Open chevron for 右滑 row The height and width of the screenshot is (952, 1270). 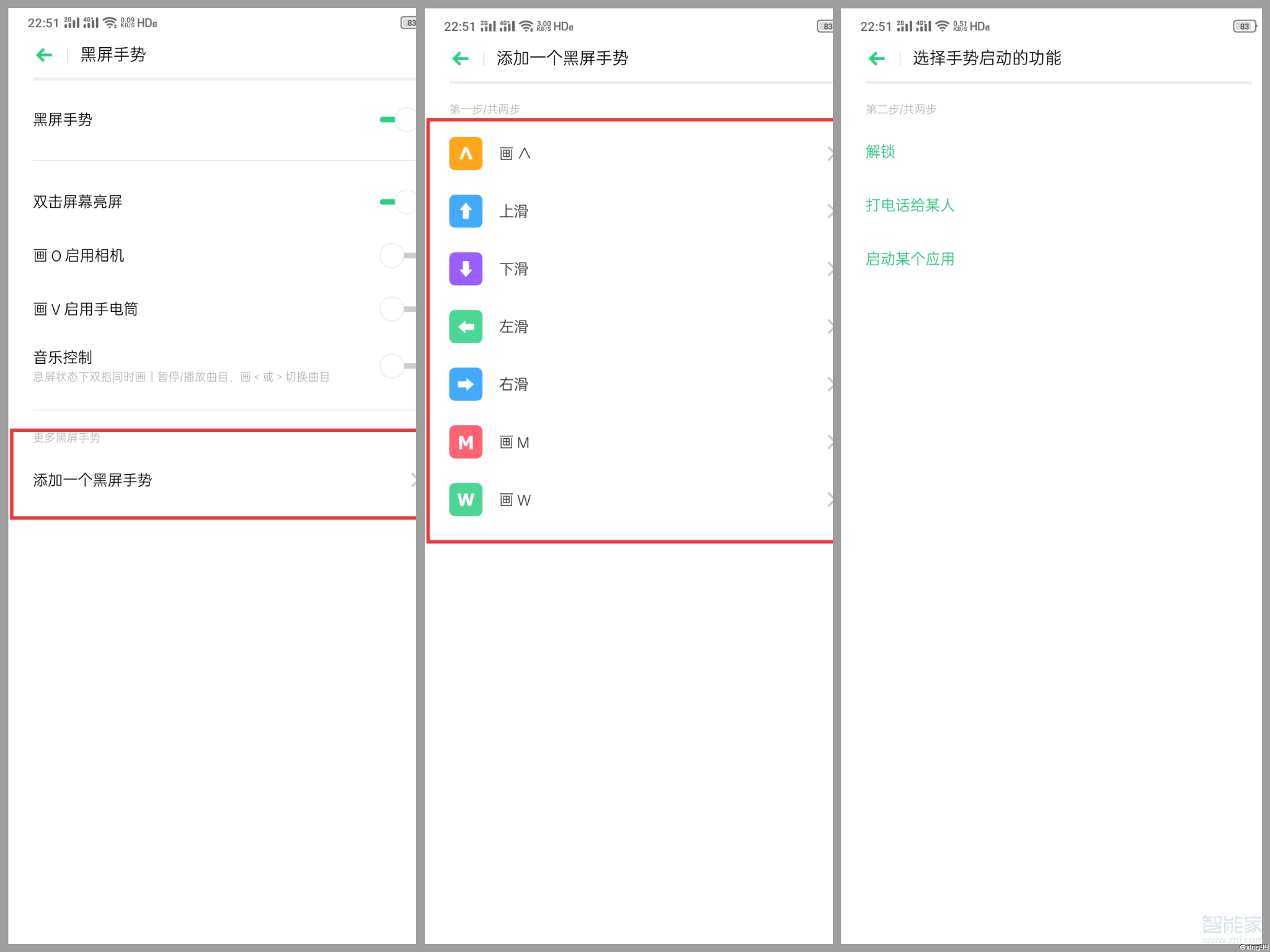[830, 384]
